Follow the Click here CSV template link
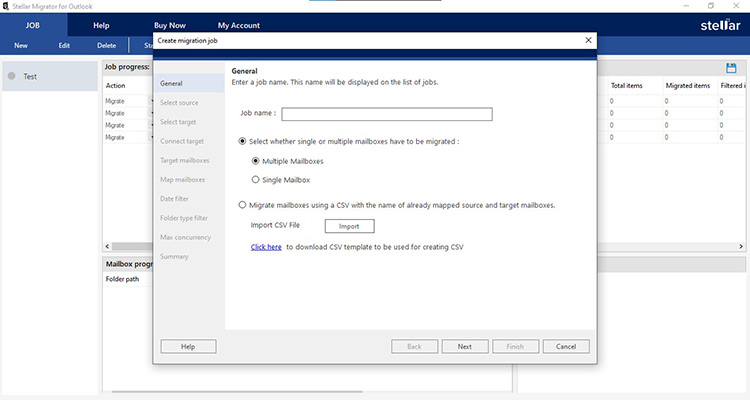750x400 pixels. click(x=266, y=246)
